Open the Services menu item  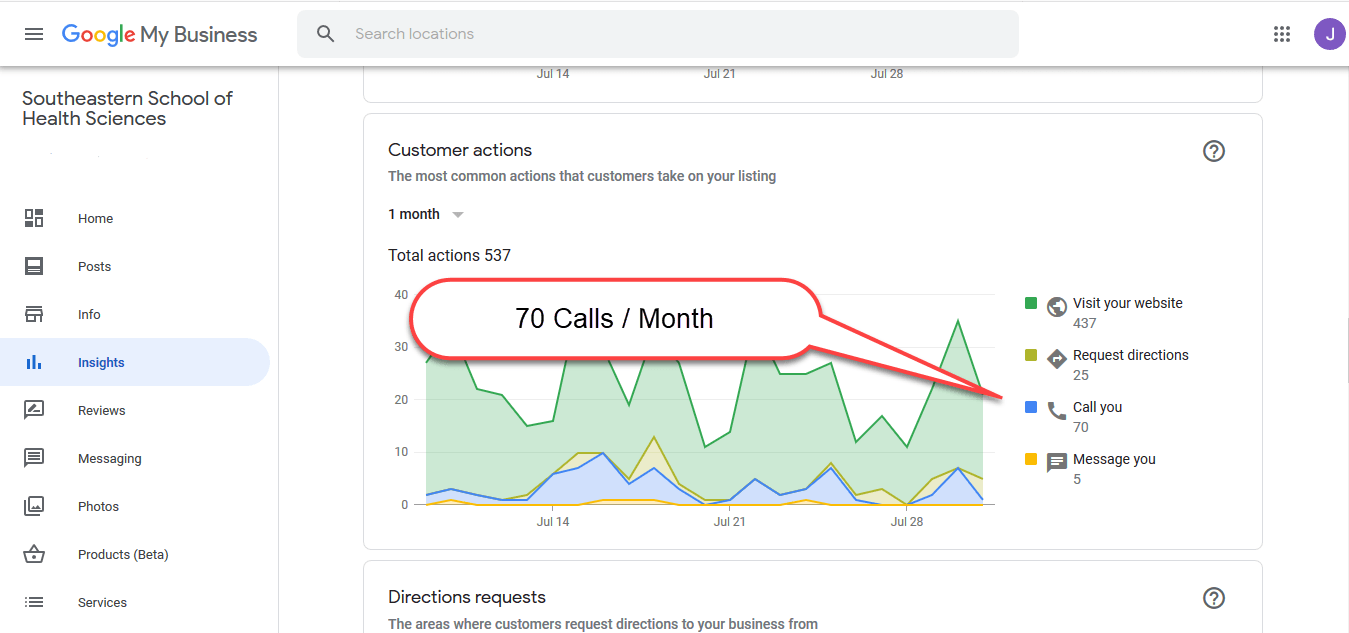(102, 602)
